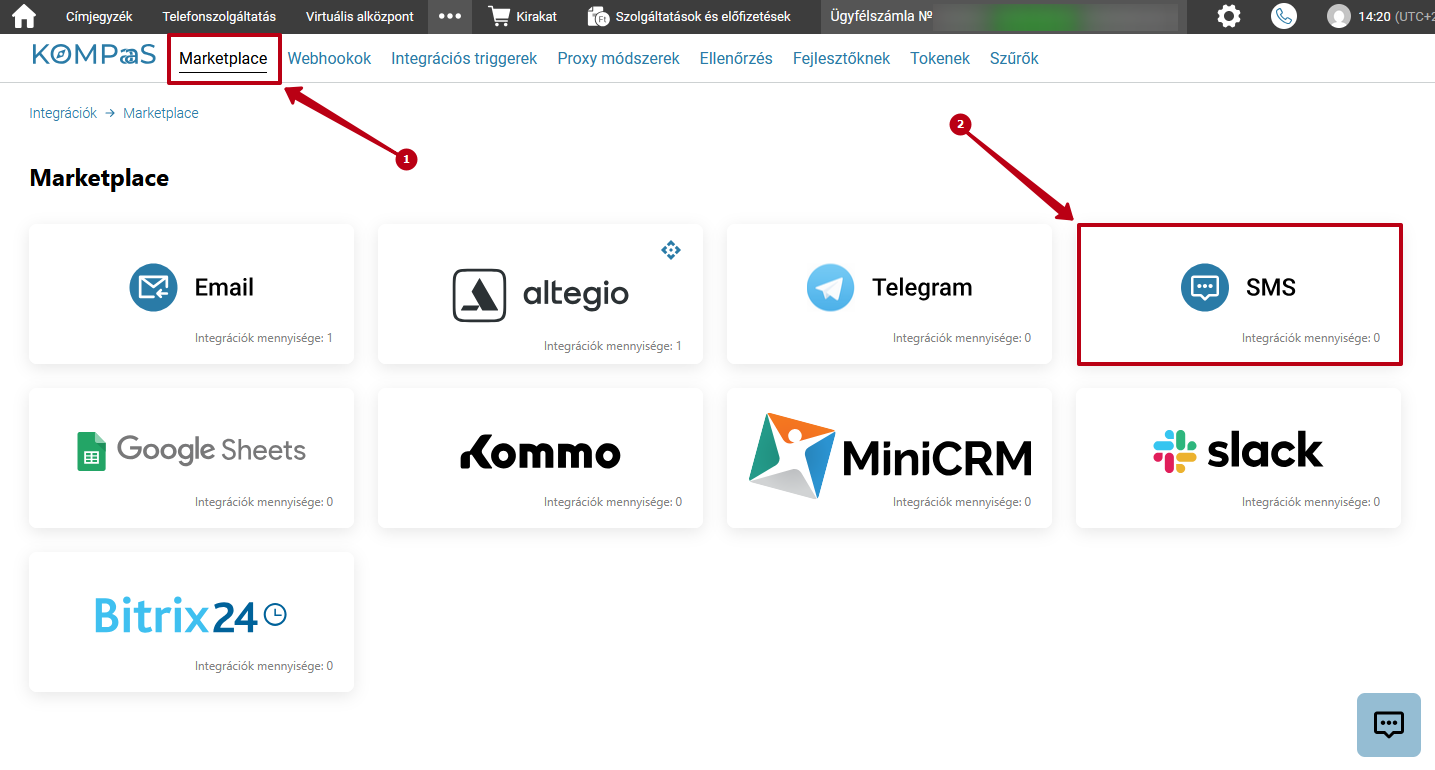Screen dimensions: 1435x770
Task: Open the user profile avatar
Action: click(x=1338, y=16)
